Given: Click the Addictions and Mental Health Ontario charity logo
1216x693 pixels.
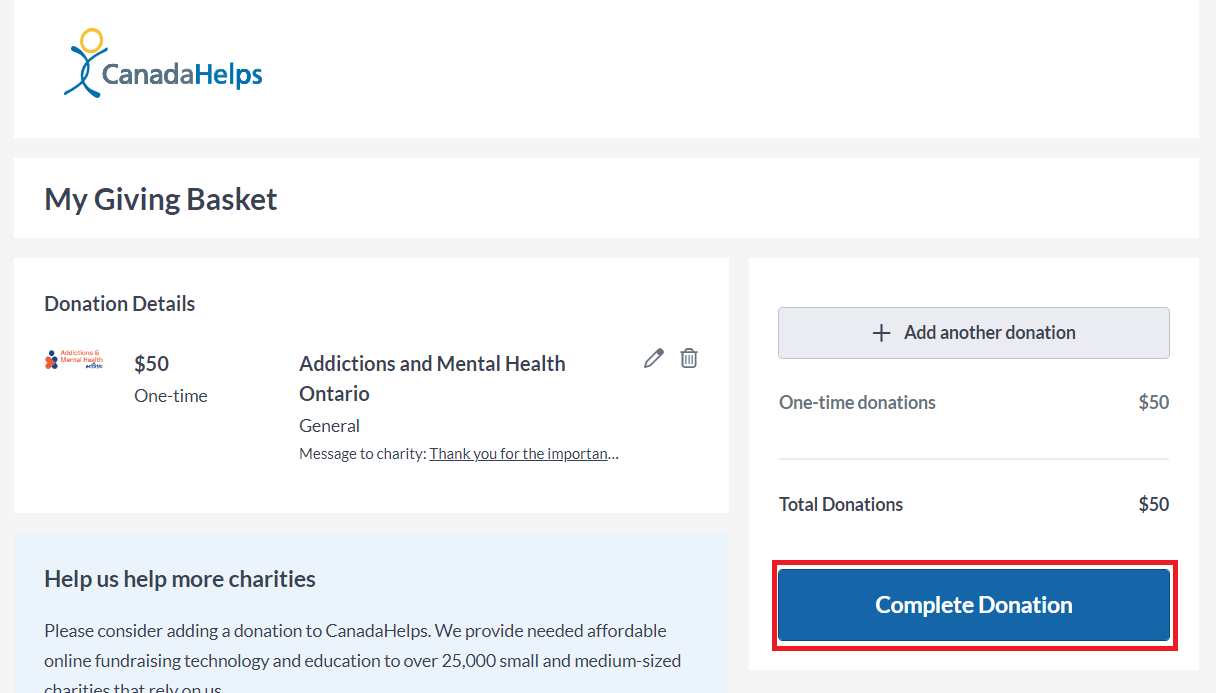Looking at the screenshot, I should click(75, 362).
